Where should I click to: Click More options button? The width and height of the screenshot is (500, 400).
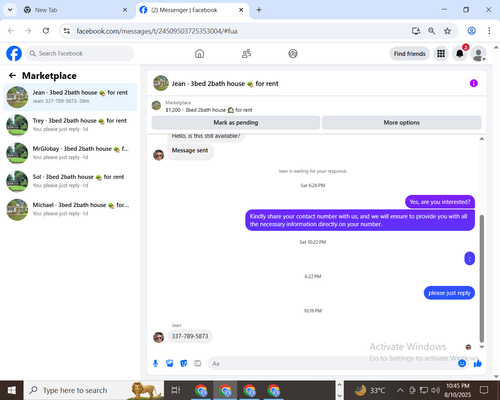401,122
